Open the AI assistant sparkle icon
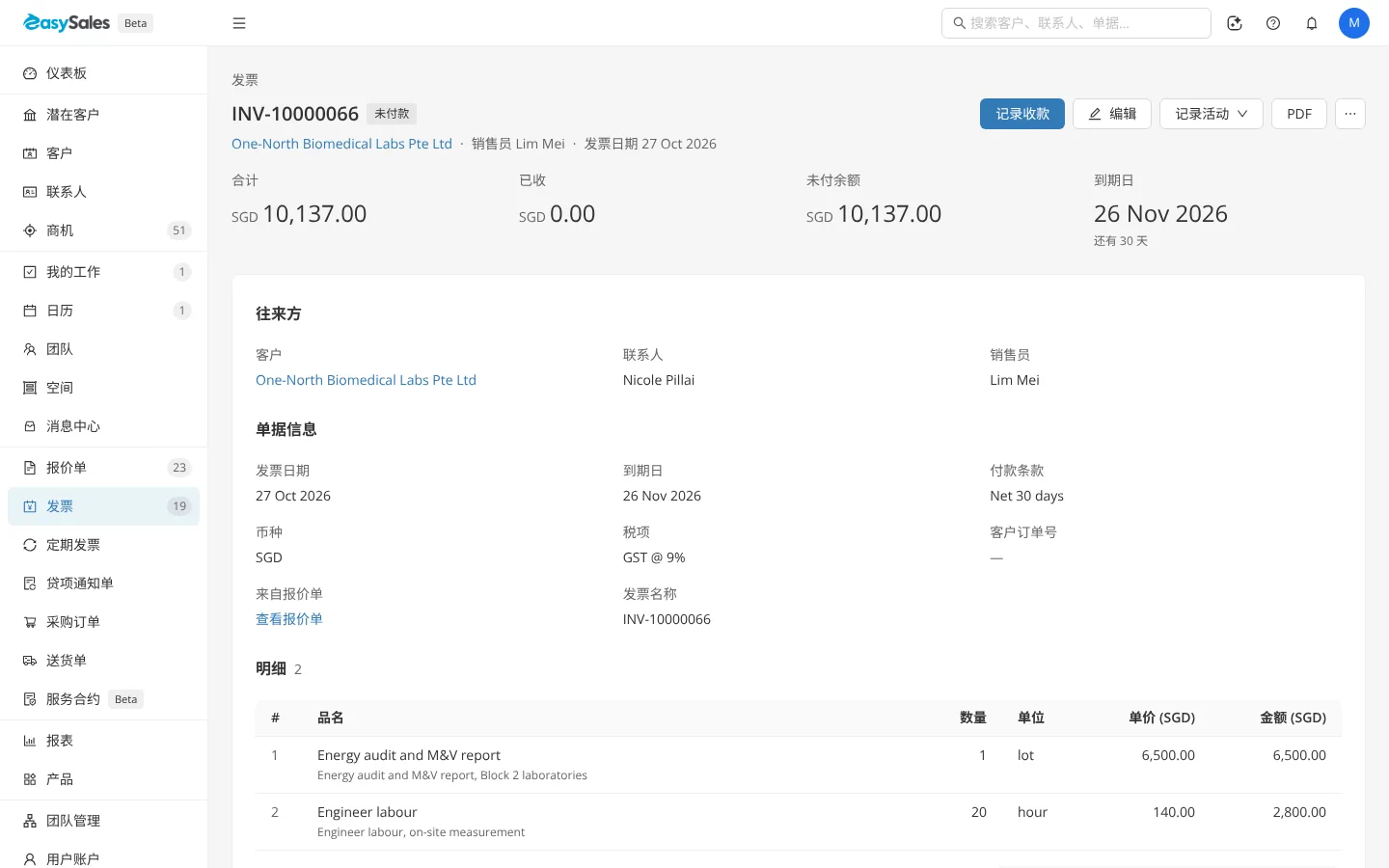The height and width of the screenshot is (868, 1389). pyautogui.click(x=1235, y=23)
